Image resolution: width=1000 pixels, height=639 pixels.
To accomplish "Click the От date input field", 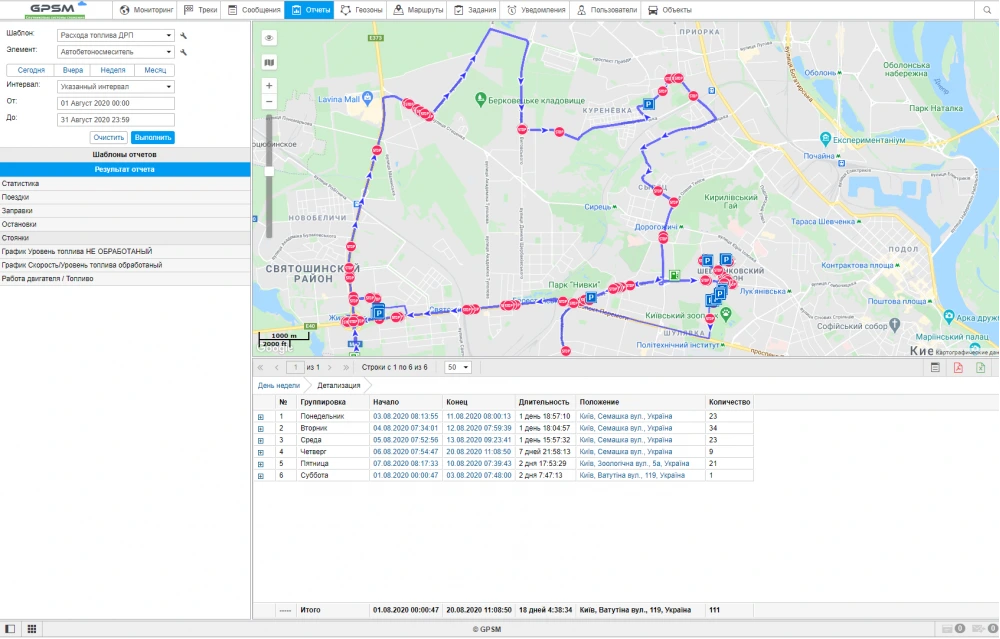I will (x=116, y=103).
